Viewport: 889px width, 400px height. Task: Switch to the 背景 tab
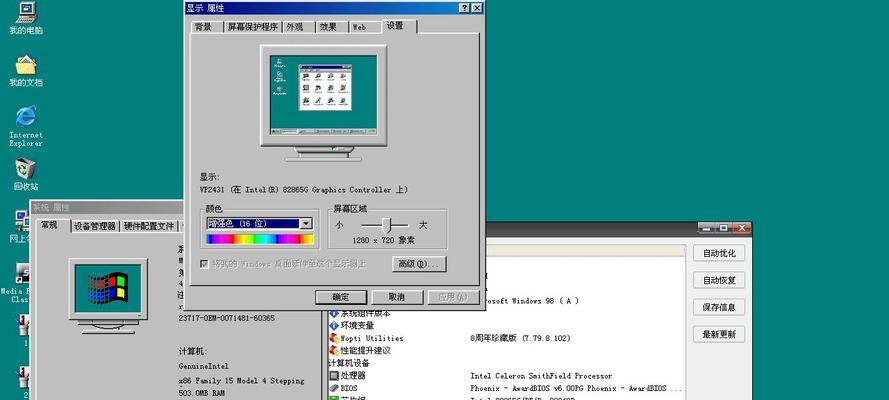(205, 27)
